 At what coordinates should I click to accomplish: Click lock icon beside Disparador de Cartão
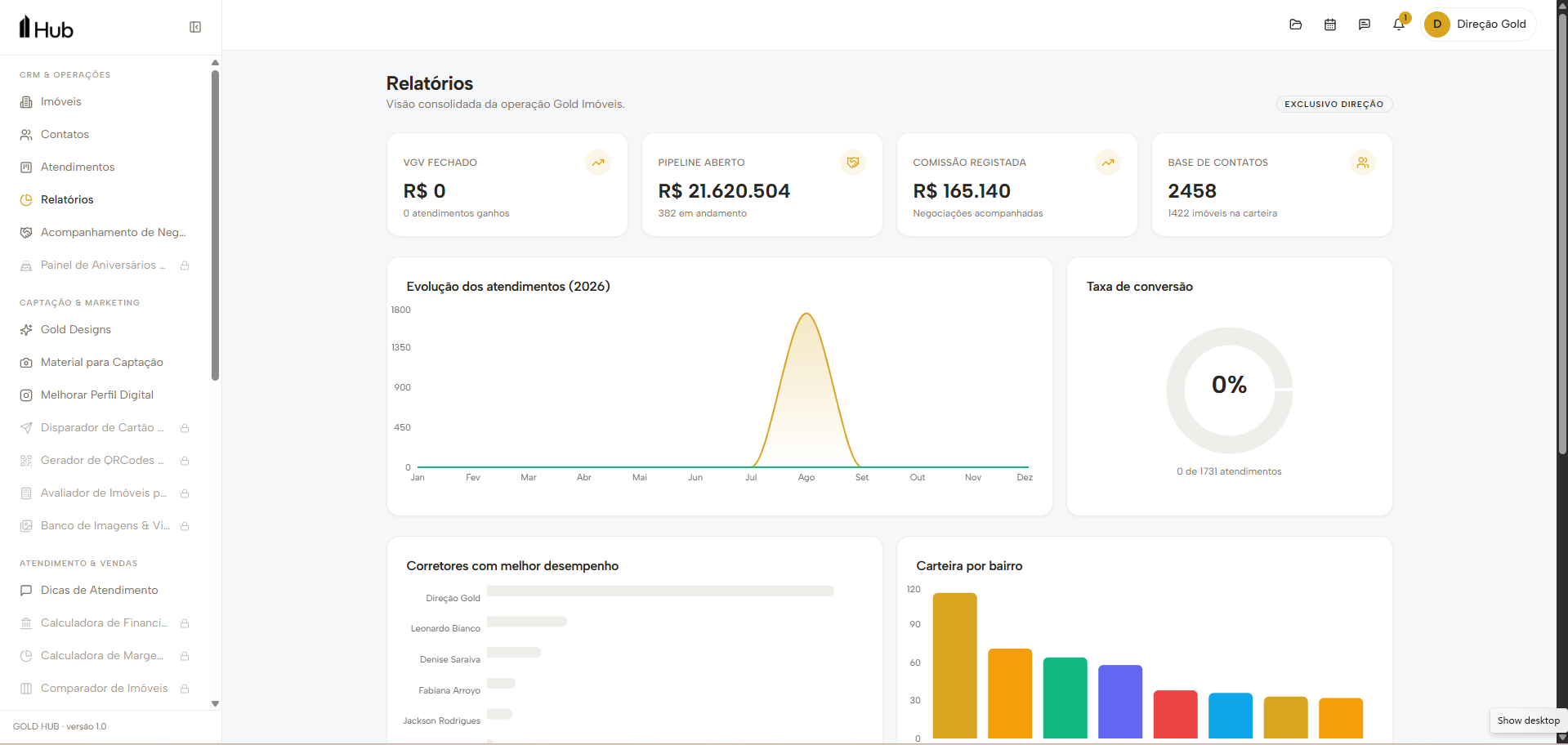(185, 428)
